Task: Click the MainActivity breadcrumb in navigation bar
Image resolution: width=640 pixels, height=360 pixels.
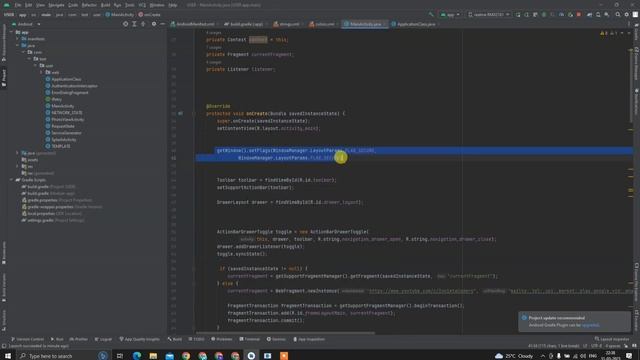Action: click(x=120, y=15)
